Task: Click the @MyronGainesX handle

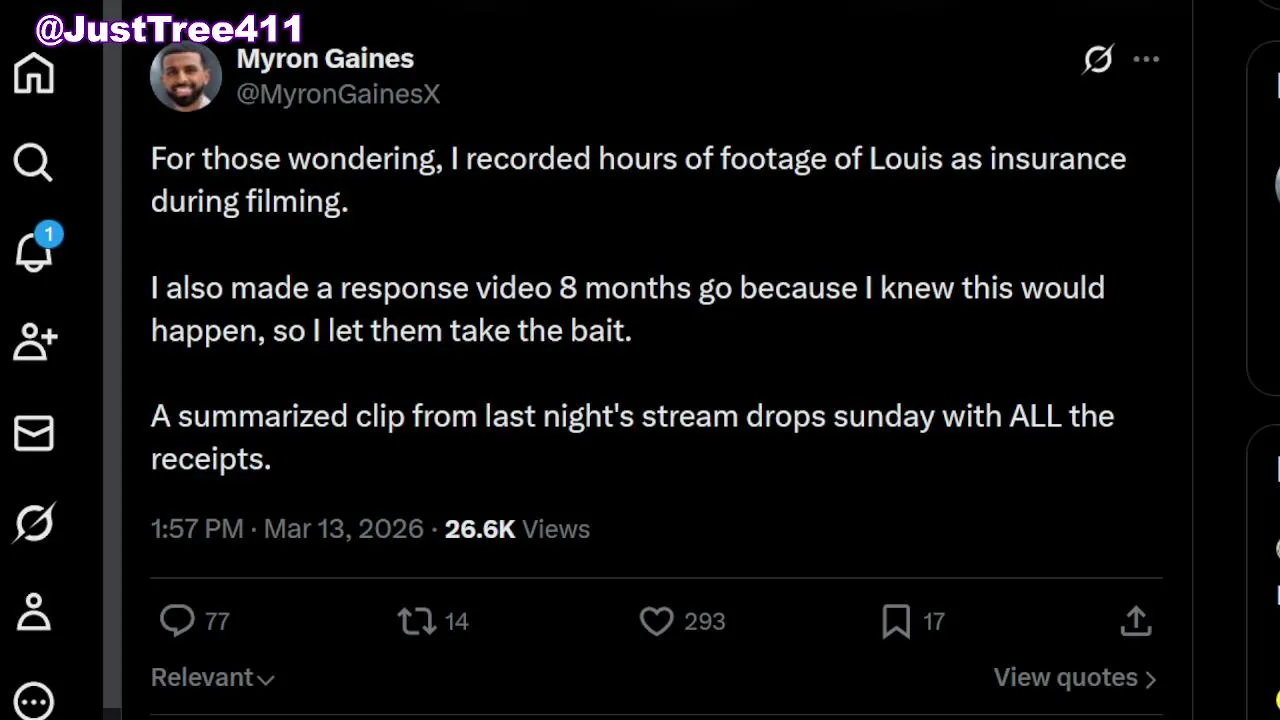Action: coord(338,94)
